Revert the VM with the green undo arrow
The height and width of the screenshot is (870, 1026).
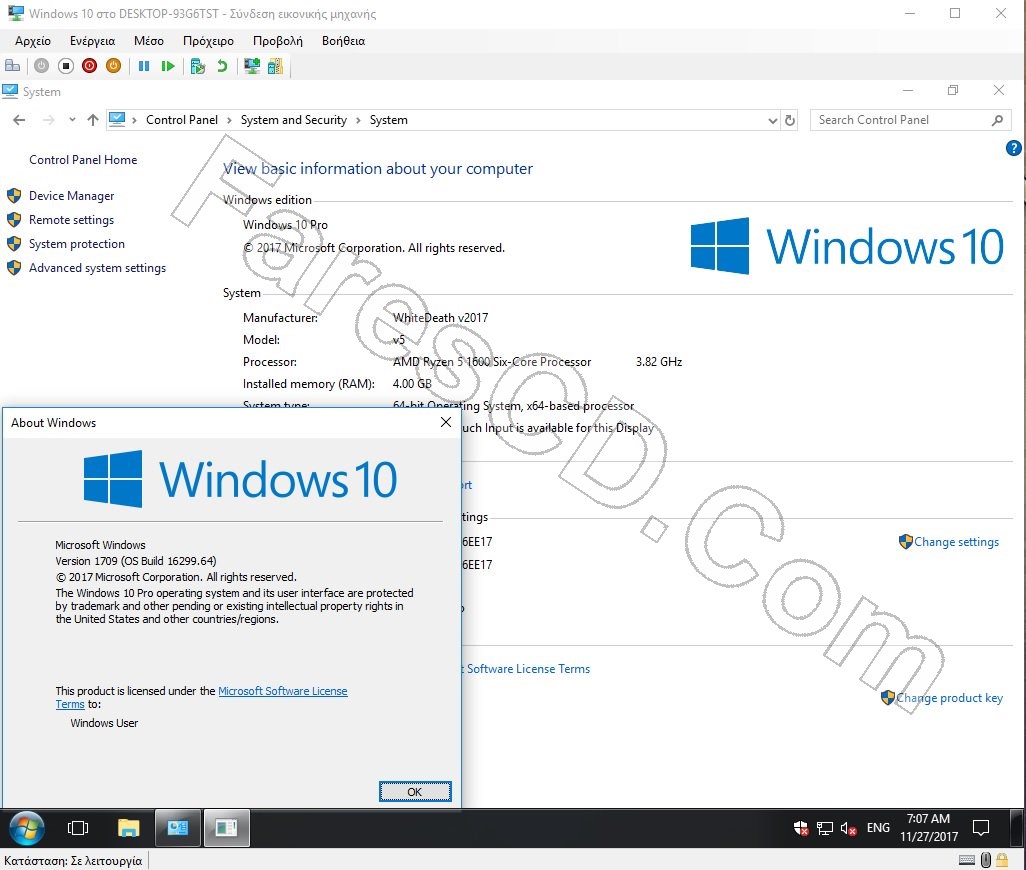pyautogui.click(x=222, y=65)
